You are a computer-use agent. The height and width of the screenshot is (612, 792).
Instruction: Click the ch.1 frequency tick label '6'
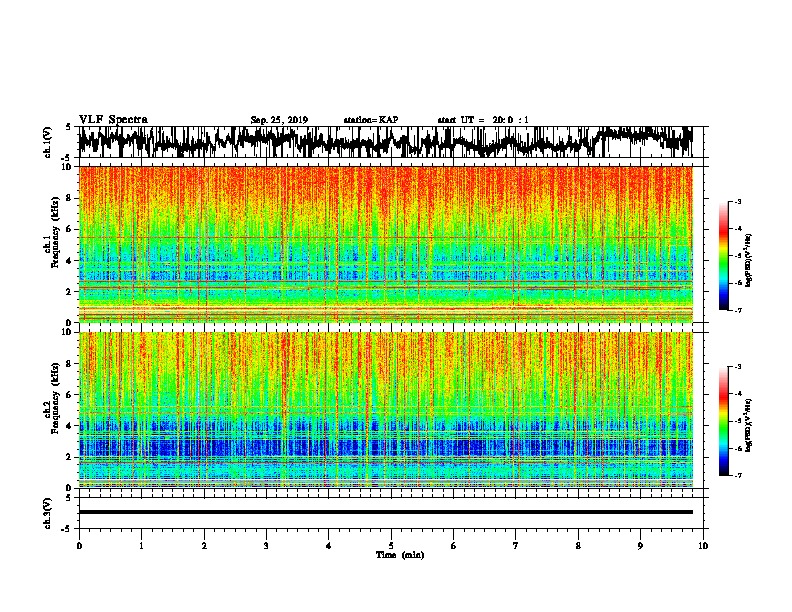coord(69,229)
